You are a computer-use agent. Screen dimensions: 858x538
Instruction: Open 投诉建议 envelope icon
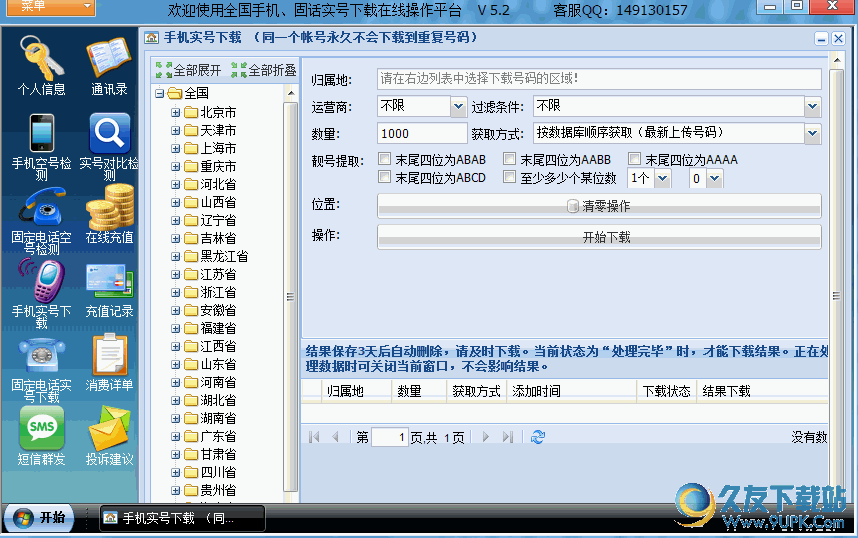109,429
